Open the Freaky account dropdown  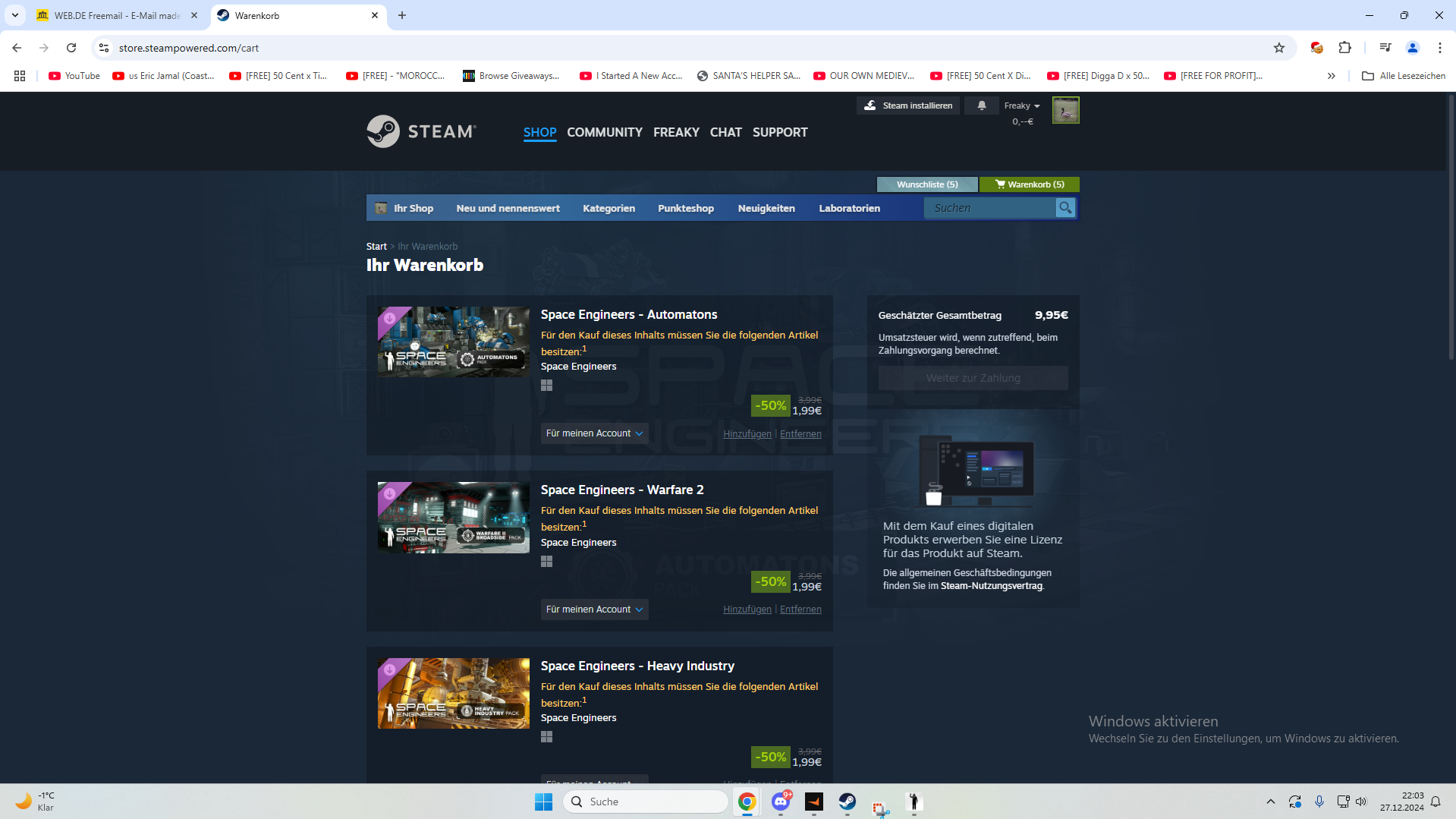coord(1021,106)
